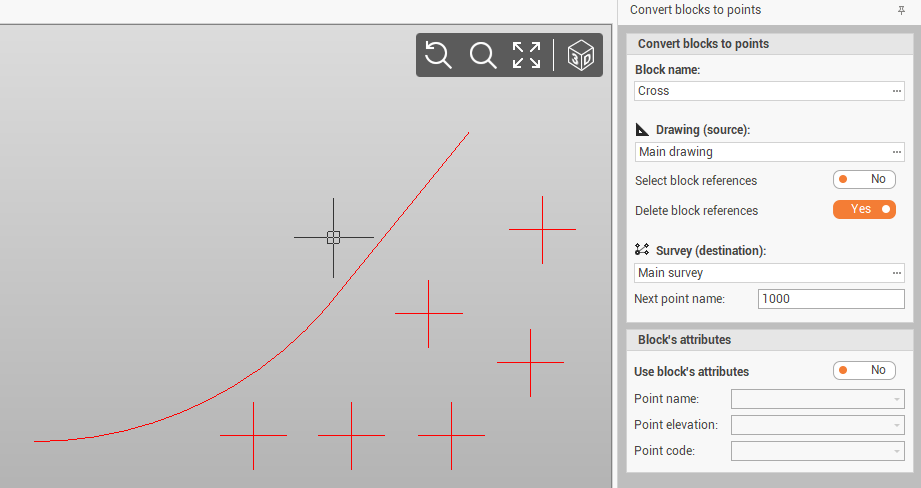Click the zoom extents icon
The height and width of the screenshot is (488, 921).
527,55
